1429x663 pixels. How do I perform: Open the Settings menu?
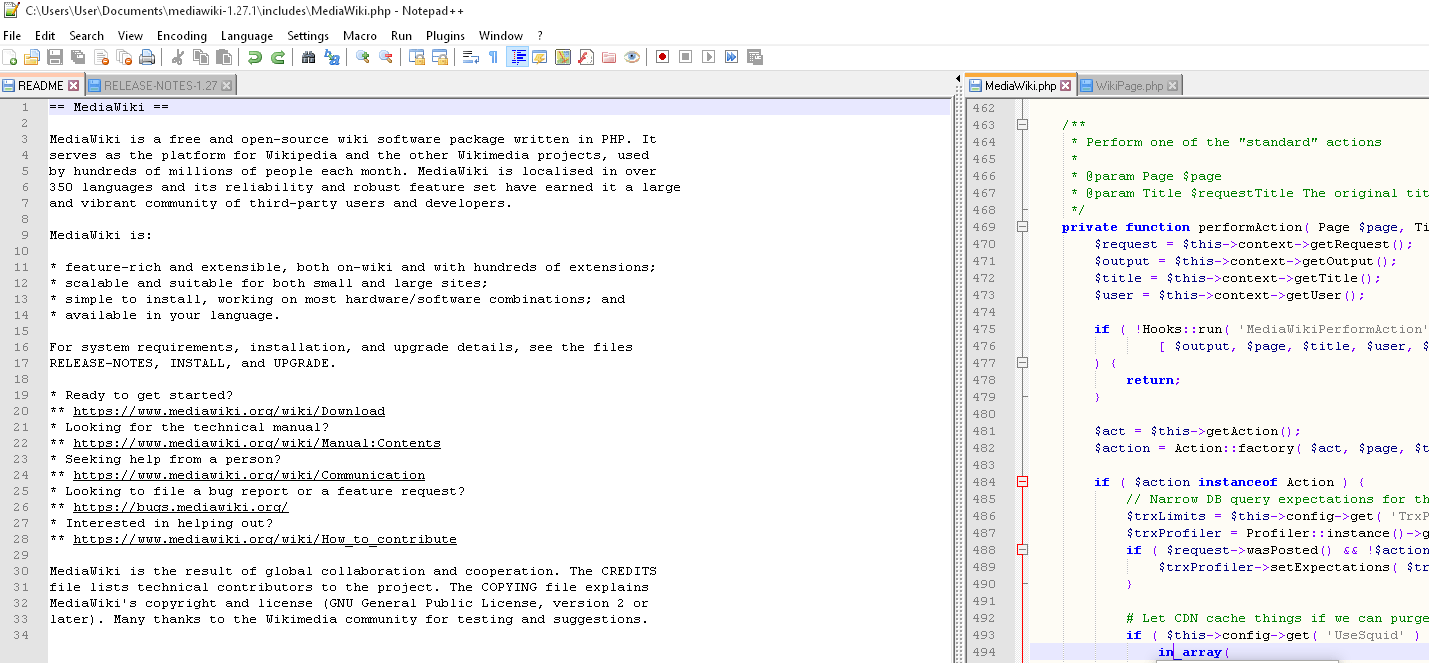point(308,35)
